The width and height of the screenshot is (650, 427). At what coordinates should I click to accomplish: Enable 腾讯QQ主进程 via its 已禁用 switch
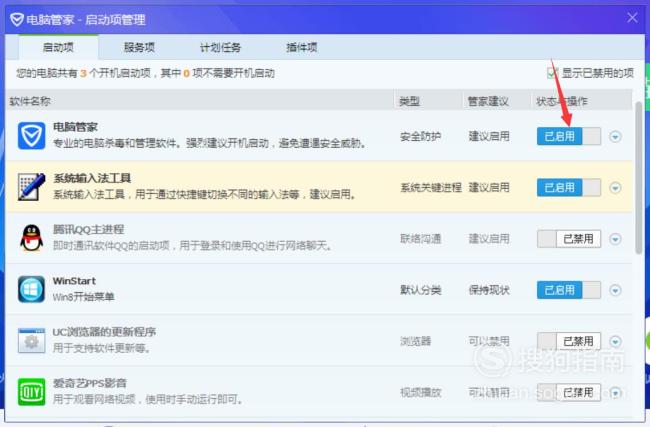click(569, 239)
